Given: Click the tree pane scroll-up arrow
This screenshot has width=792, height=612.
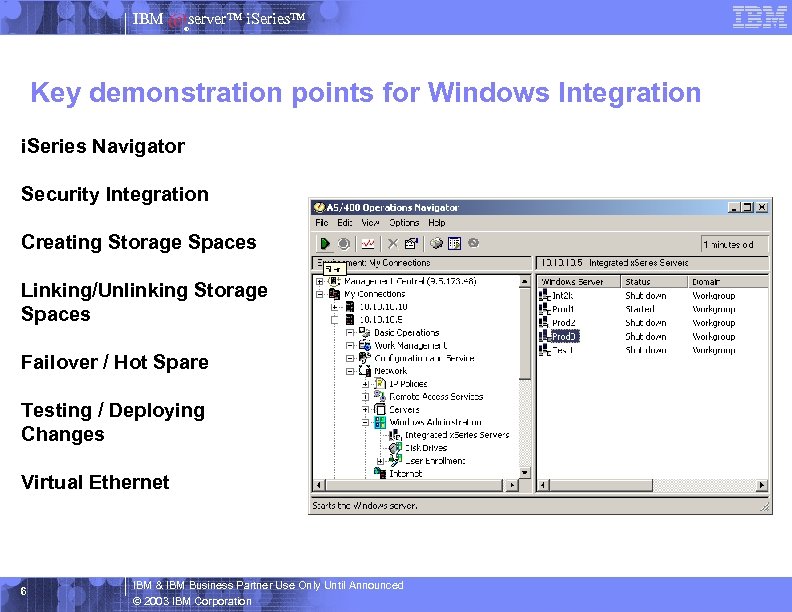Looking at the screenshot, I should [525, 281].
